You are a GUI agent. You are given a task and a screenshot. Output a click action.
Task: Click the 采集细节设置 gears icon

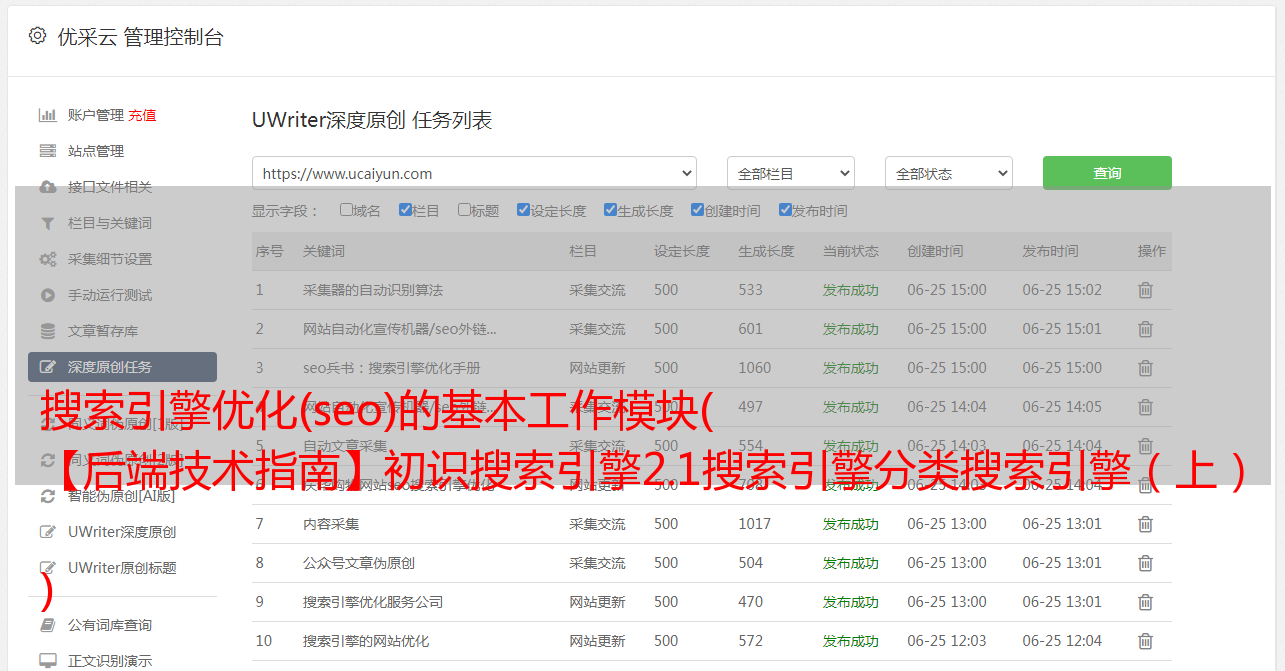point(47,259)
